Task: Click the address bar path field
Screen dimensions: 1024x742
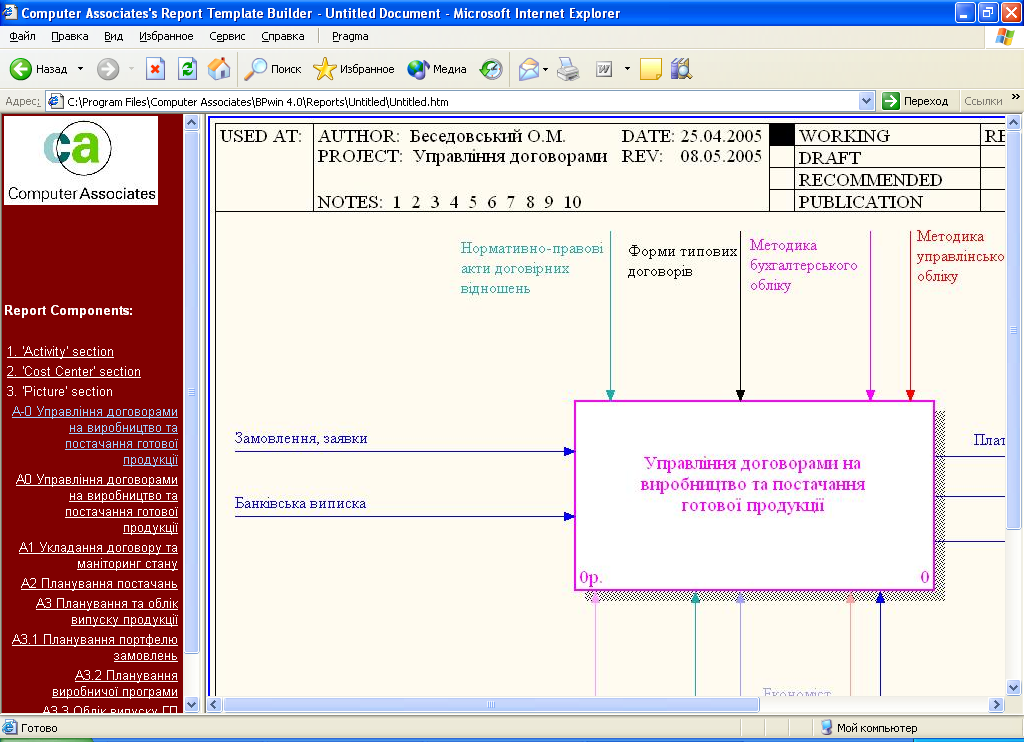Action: [461, 101]
